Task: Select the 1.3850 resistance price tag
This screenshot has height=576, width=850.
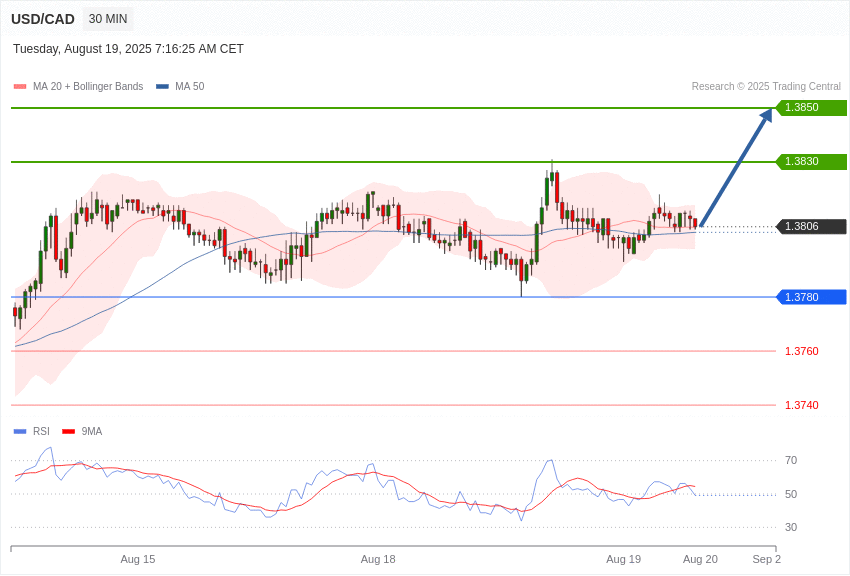Action: [812, 107]
